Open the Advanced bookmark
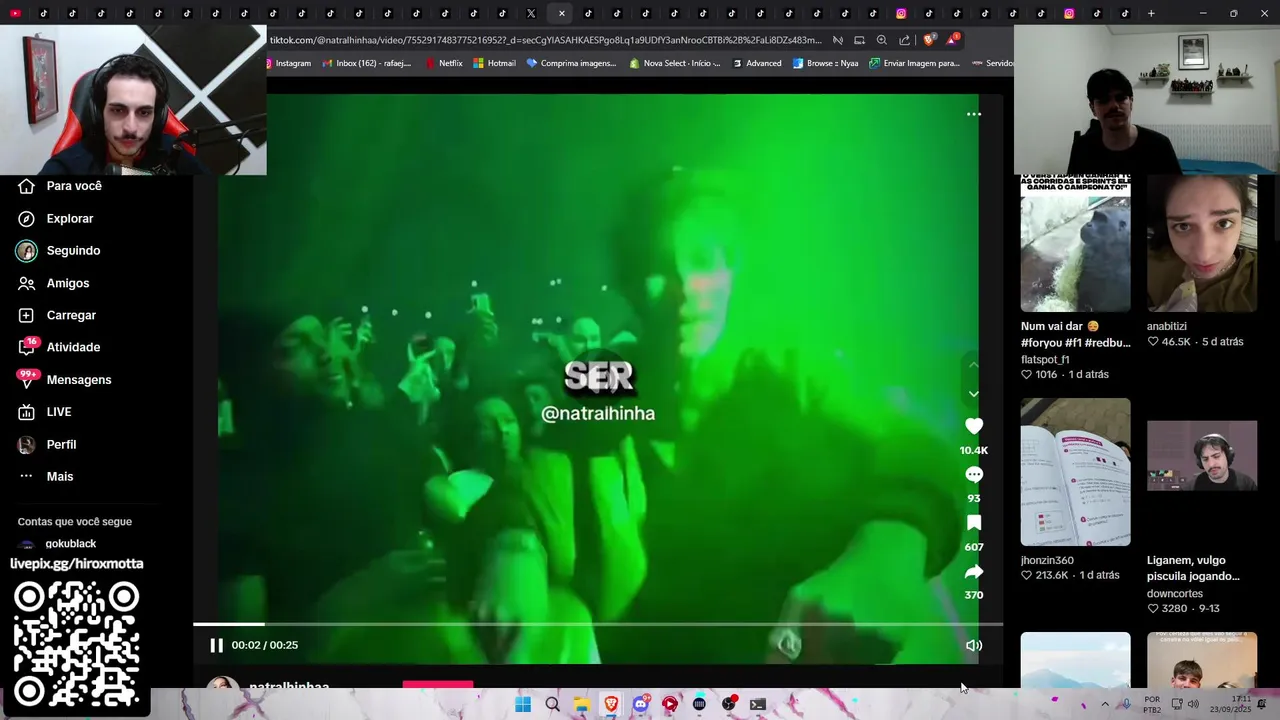This screenshot has width=1280, height=720. click(757, 63)
